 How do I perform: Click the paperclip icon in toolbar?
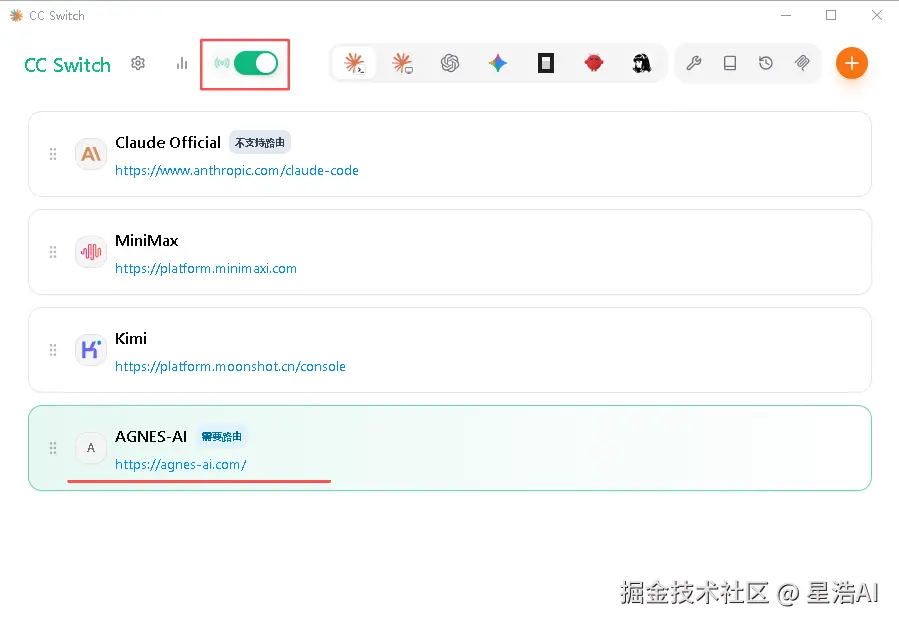pos(802,63)
